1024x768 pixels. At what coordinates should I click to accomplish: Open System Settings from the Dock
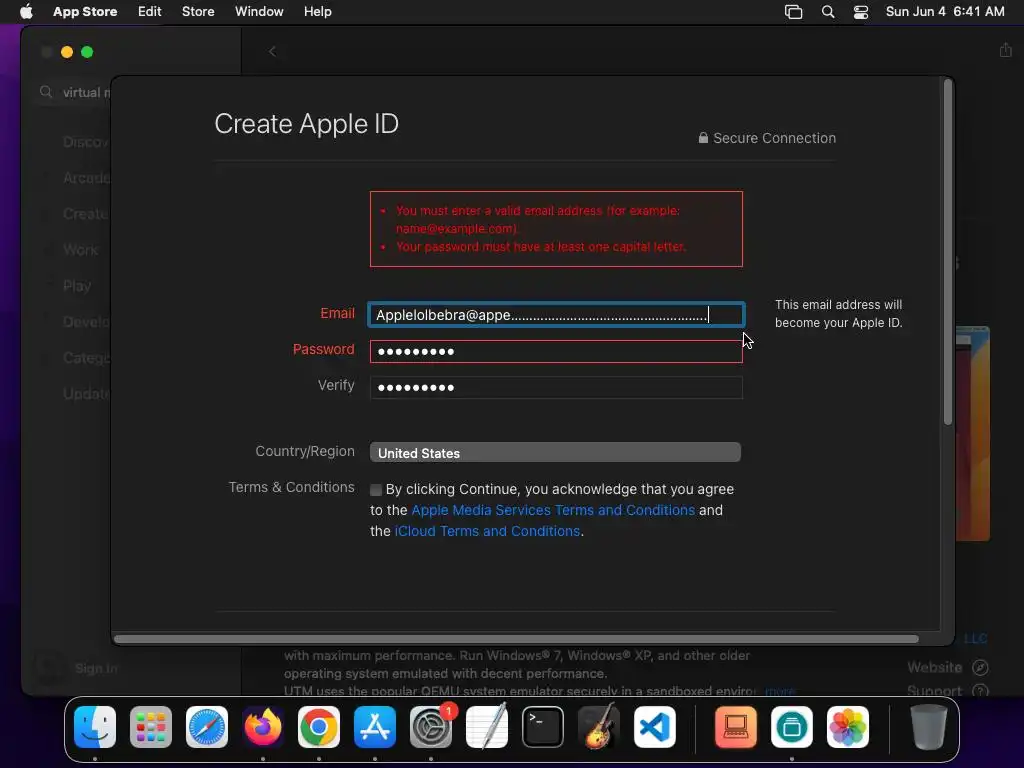pyautogui.click(x=431, y=727)
